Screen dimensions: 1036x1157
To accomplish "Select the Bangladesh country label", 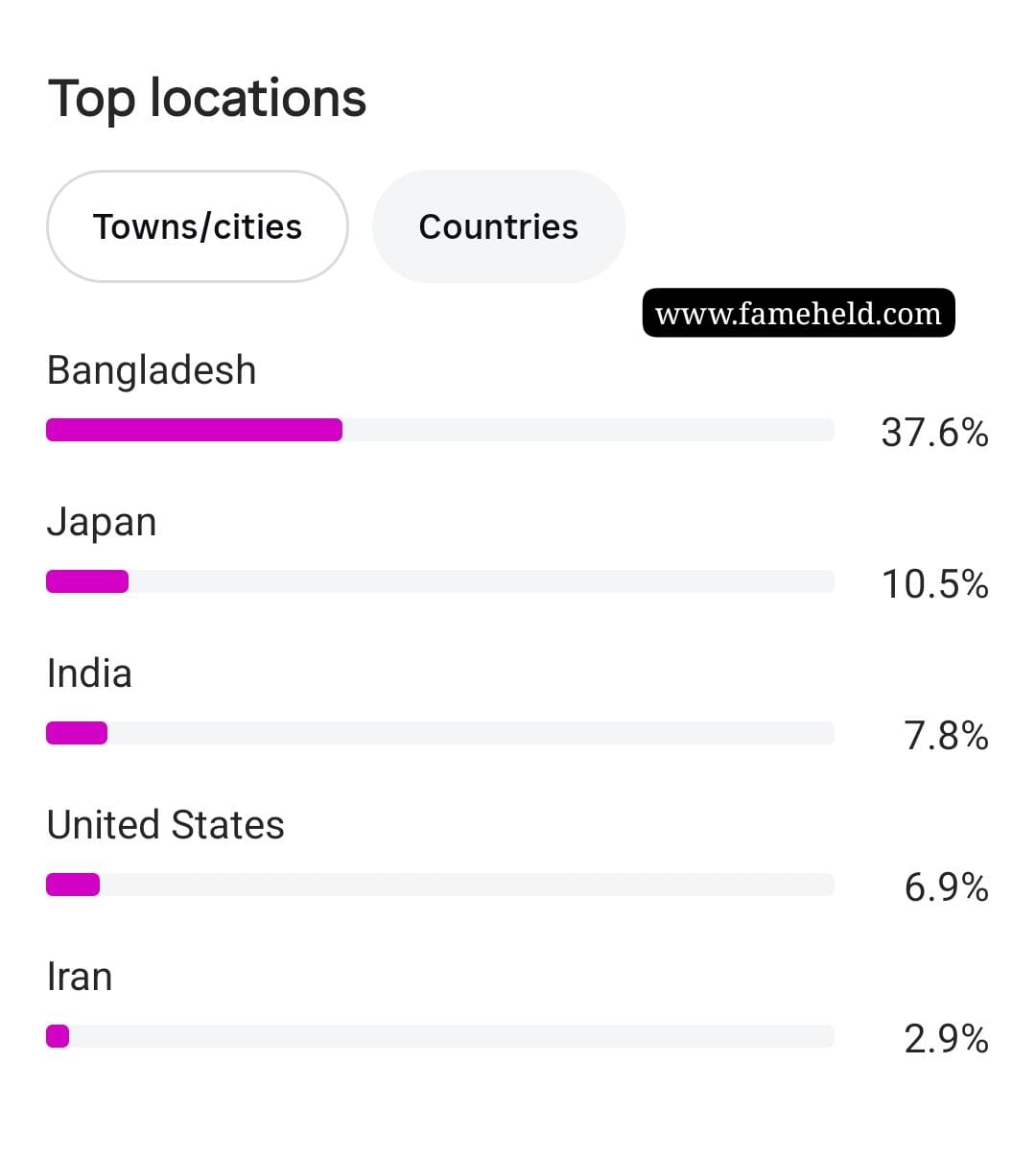I will [152, 370].
